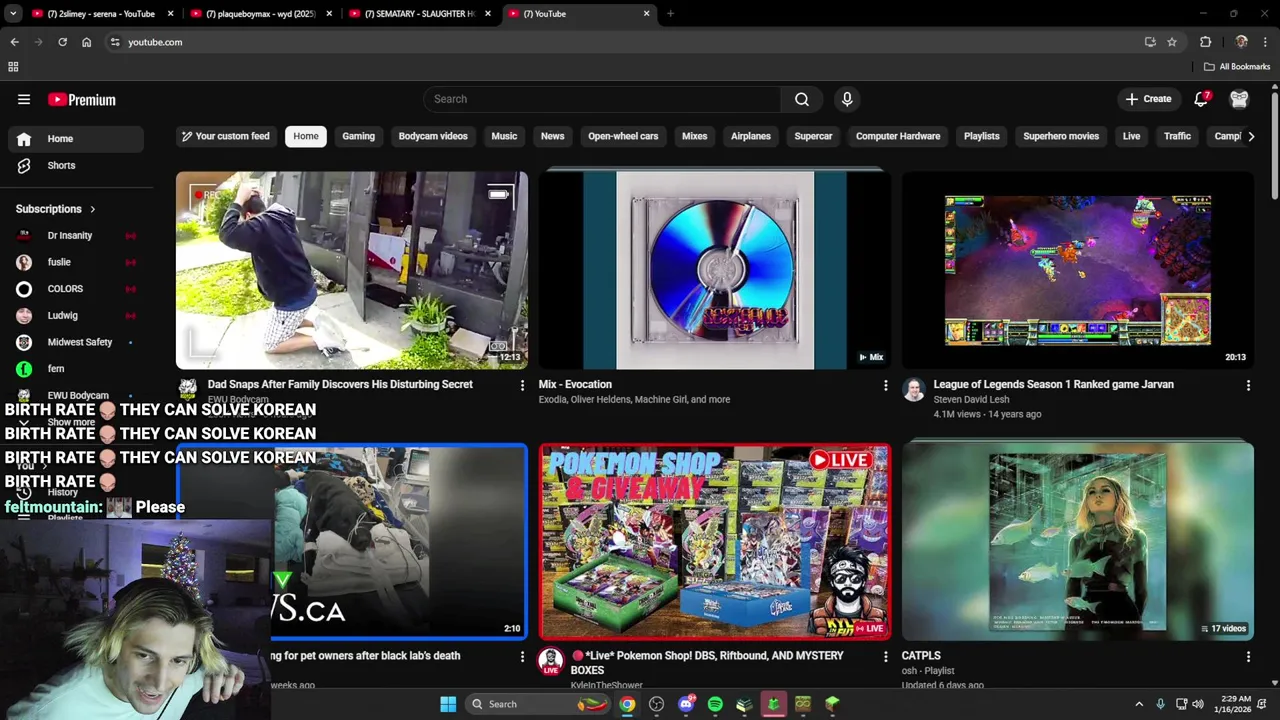Open Discord from the taskbar
Image resolution: width=1280 pixels, height=720 pixels.
click(686, 704)
